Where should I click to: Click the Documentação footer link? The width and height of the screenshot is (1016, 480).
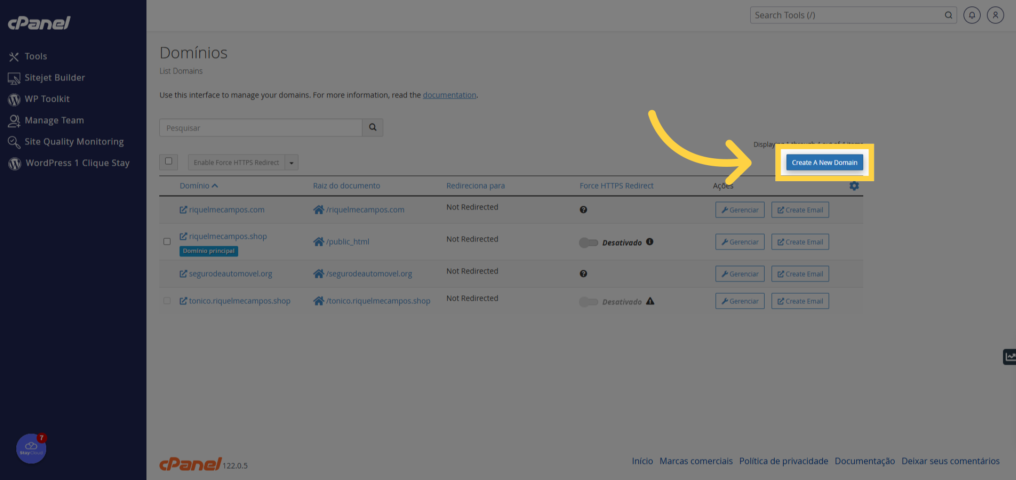865,461
